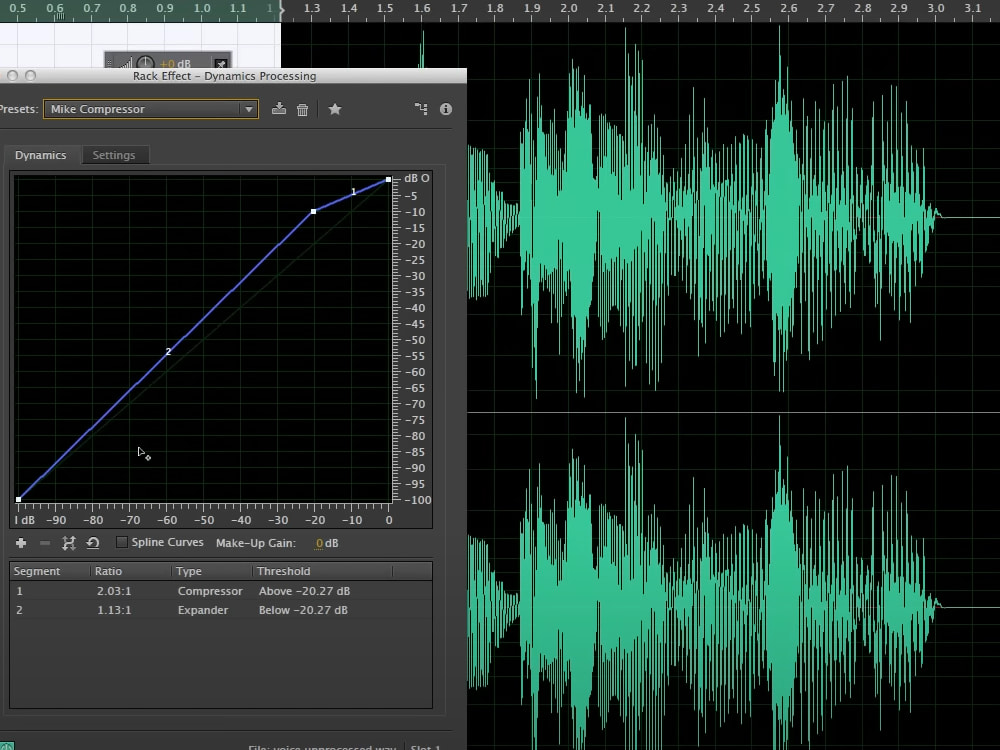Invert the dynamics curve graph

point(68,543)
